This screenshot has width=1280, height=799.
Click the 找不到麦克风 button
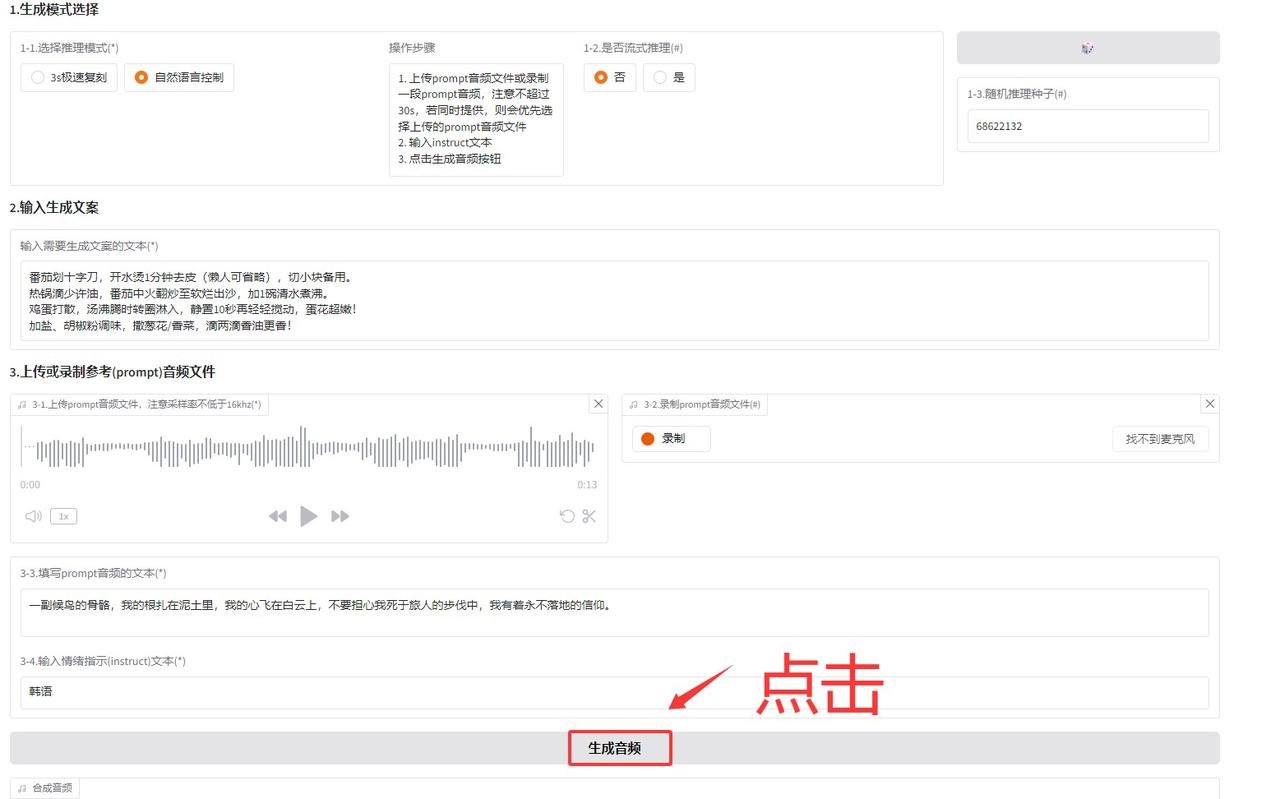click(x=1160, y=438)
